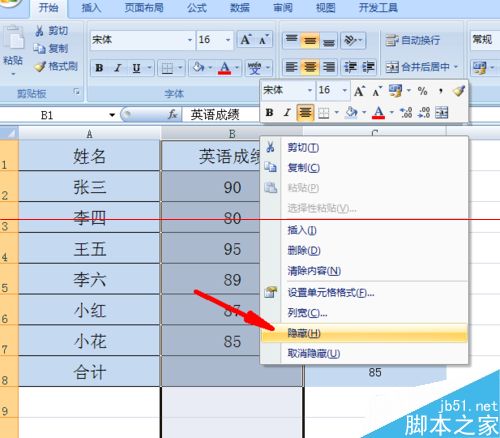Open underline style dropdown arrow
This screenshot has width=500, height=438.
149,68
